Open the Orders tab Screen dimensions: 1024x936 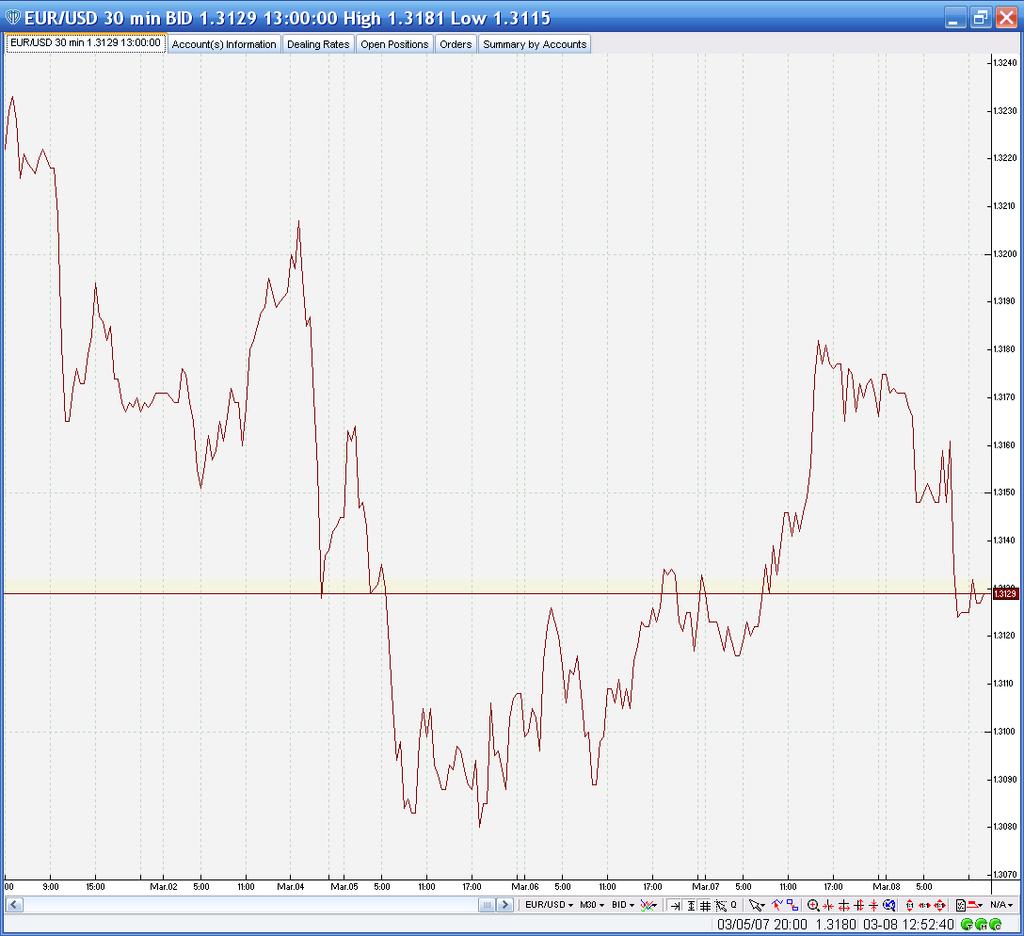455,44
